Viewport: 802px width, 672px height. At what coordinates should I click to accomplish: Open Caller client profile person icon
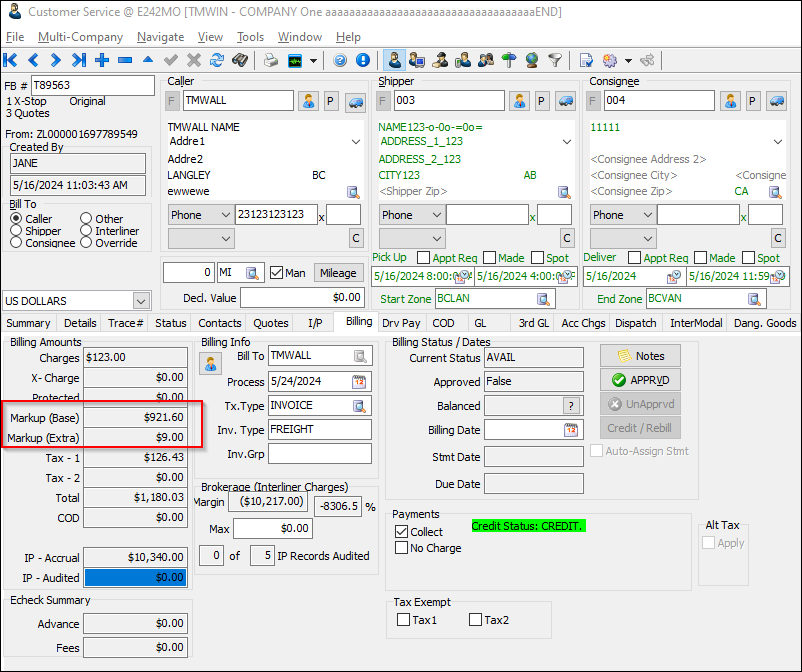(x=308, y=101)
